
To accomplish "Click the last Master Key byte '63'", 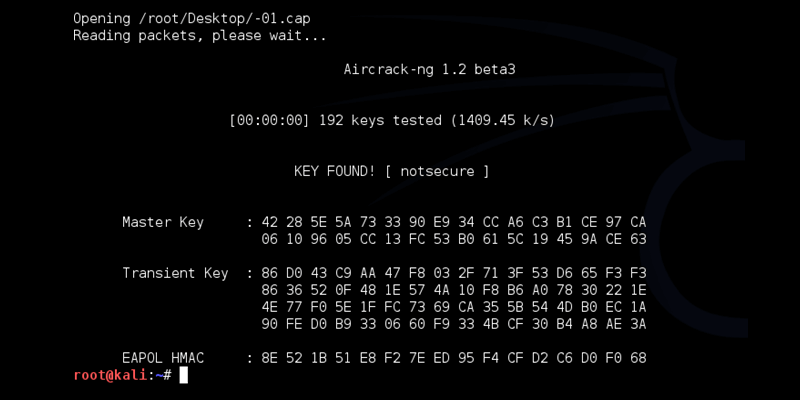I will click(638, 239).
